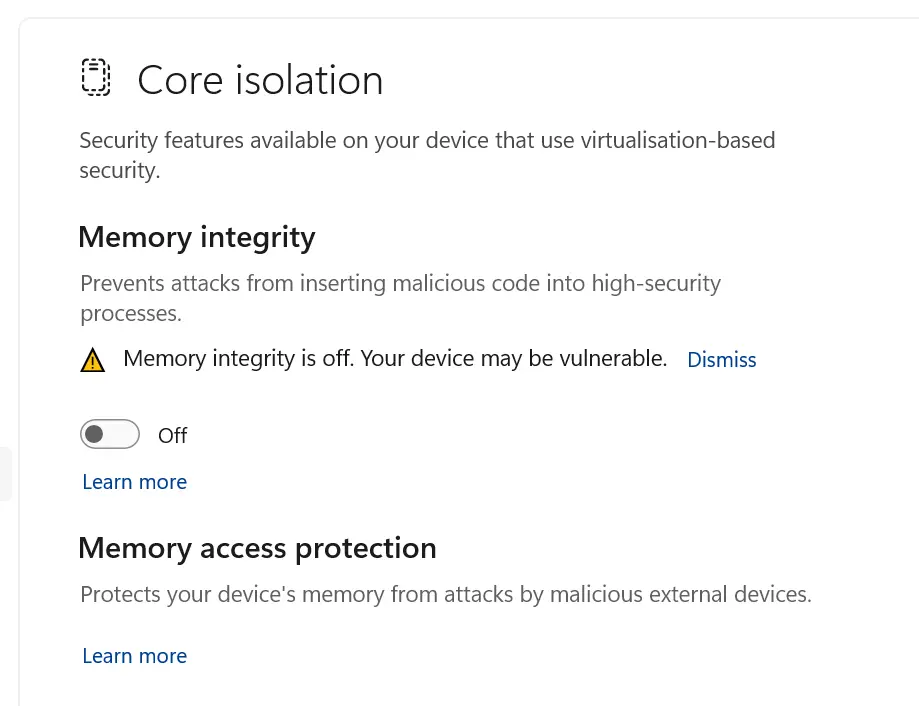Click the yellow warning triangle icon
Viewport: 919px width, 706px height.
(92, 360)
